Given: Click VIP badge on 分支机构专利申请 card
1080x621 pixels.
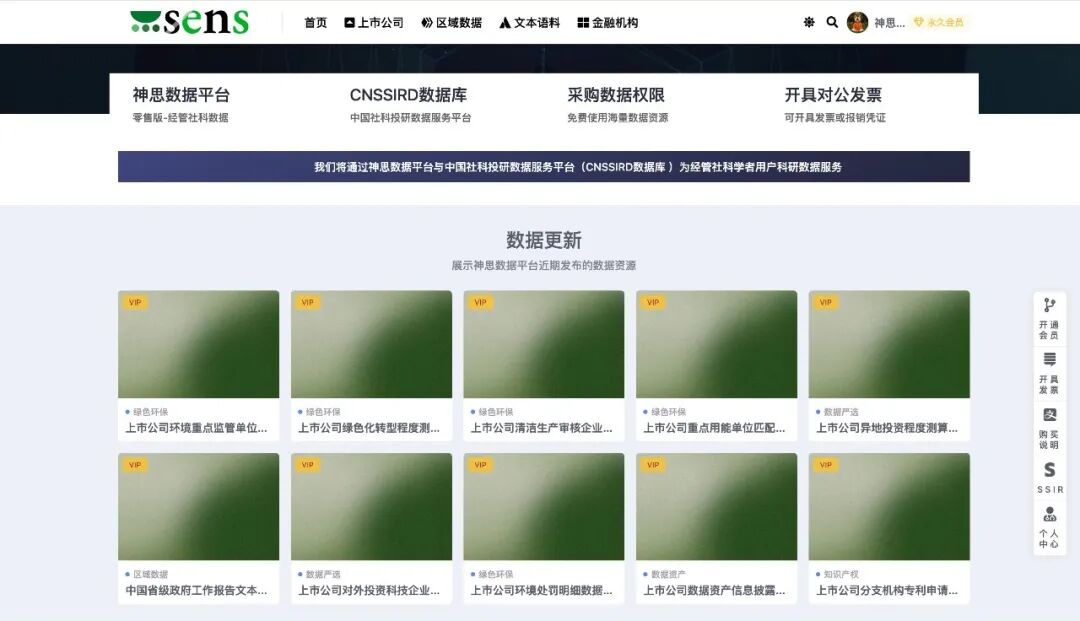Looking at the screenshot, I should coord(825,465).
